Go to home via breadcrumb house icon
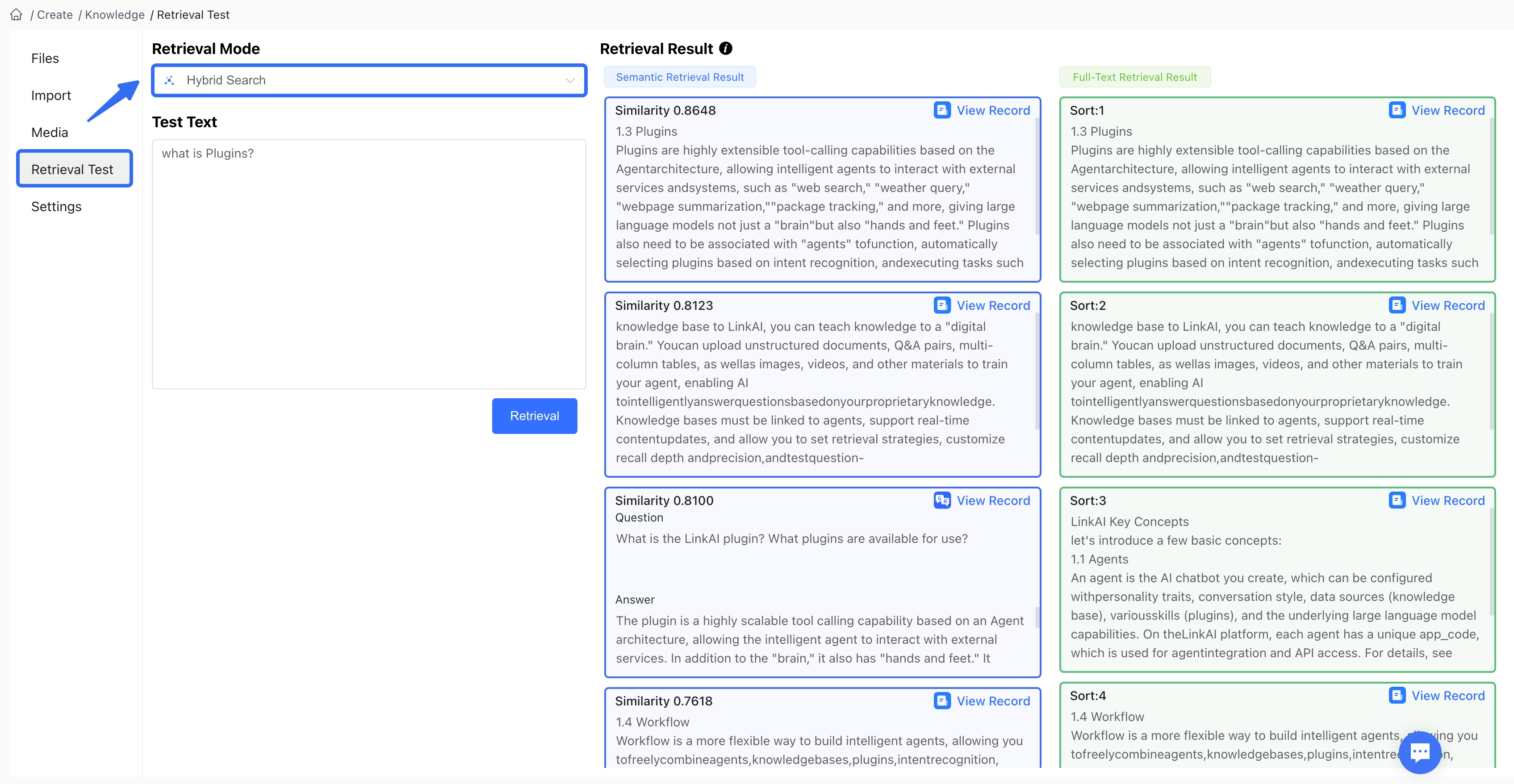Viewport: 1514px width, 784px height. pyautogui.click(x=17, y=15)
